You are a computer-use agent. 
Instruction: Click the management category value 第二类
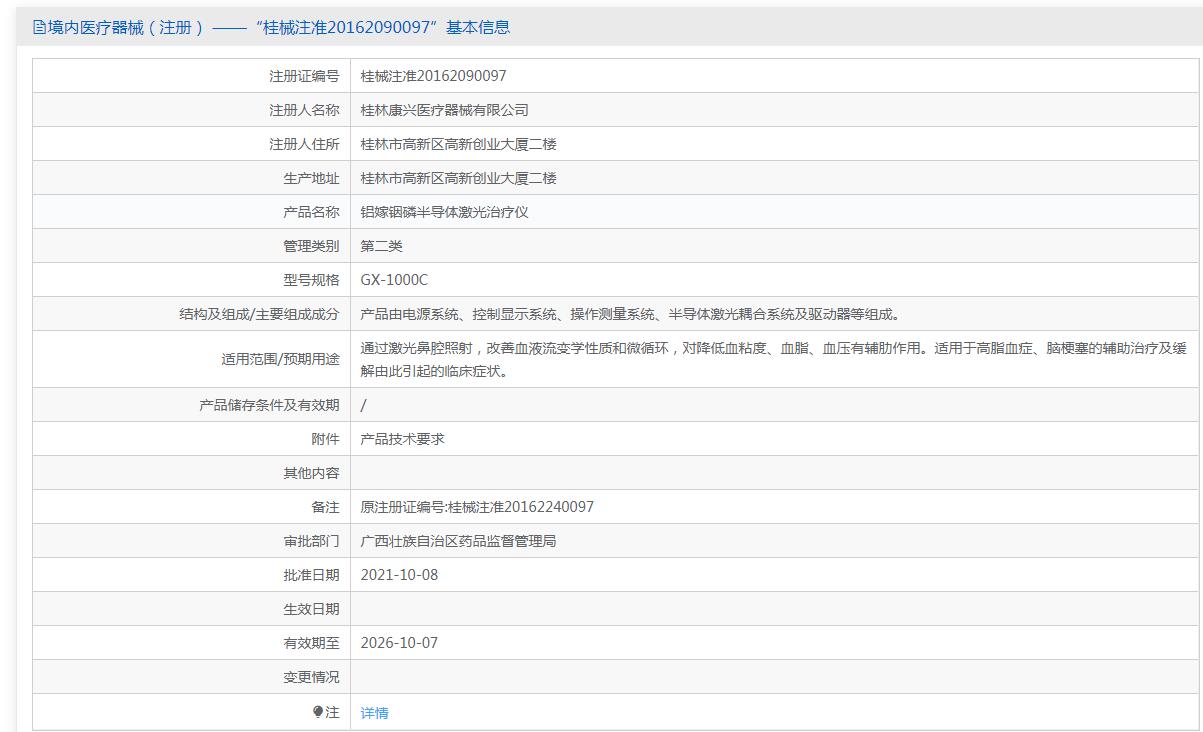(382, 246)
